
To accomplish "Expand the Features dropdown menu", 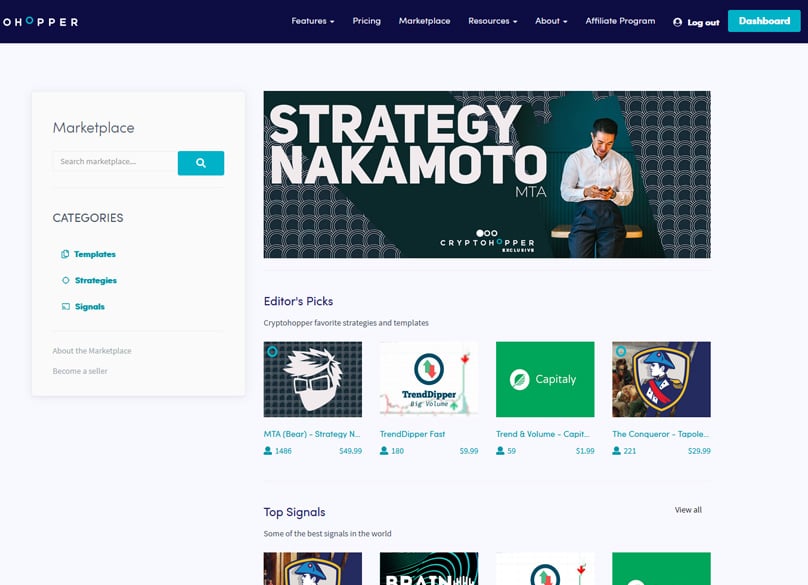I will point(312,21).
